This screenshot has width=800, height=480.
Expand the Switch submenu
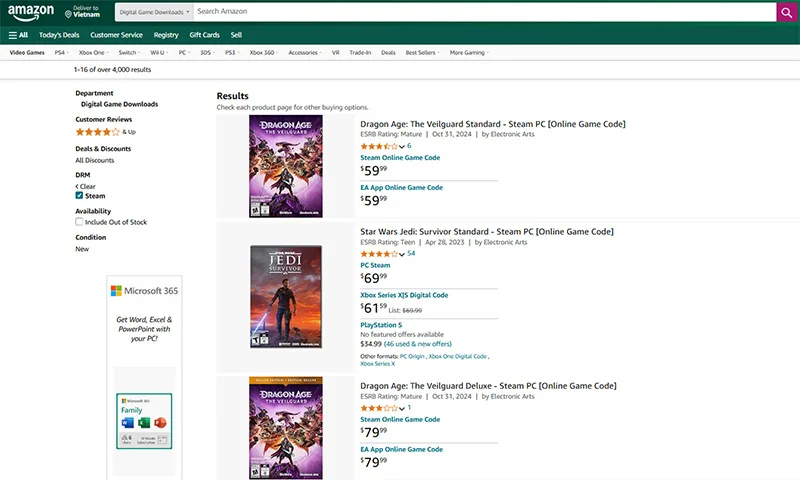coord(129,53)
